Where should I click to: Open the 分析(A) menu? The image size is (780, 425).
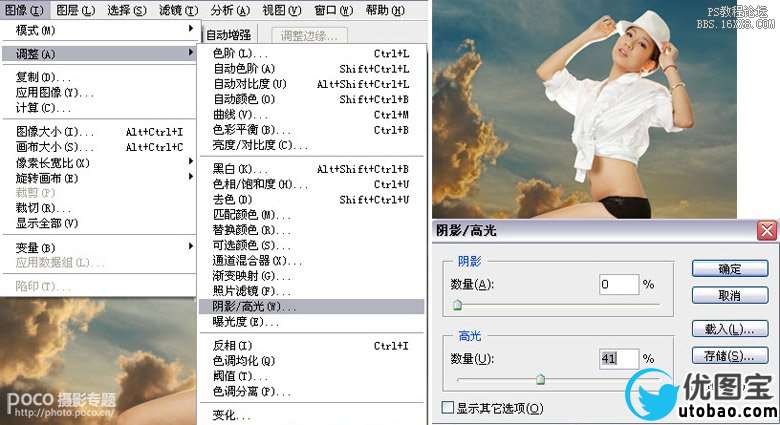[230, 10]
